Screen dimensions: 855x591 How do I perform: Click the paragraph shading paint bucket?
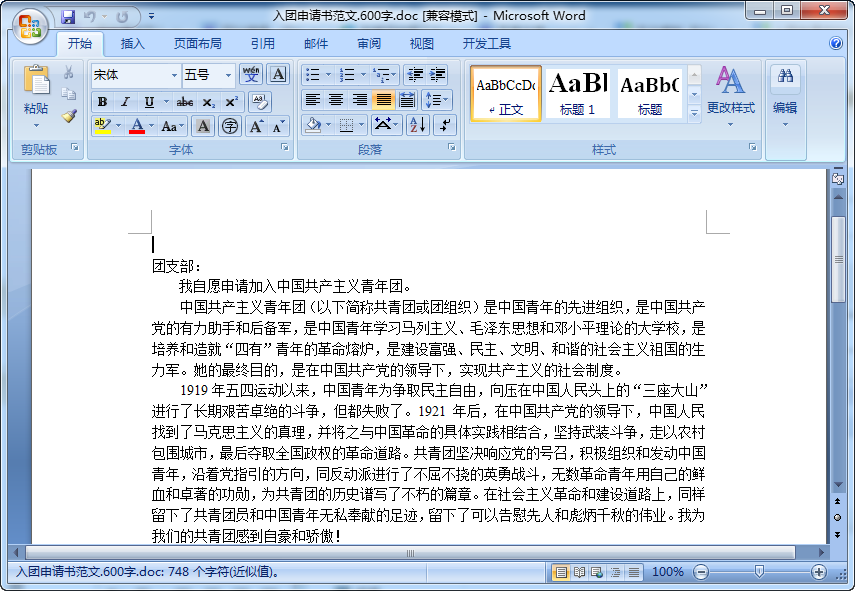tap(313, 125)
